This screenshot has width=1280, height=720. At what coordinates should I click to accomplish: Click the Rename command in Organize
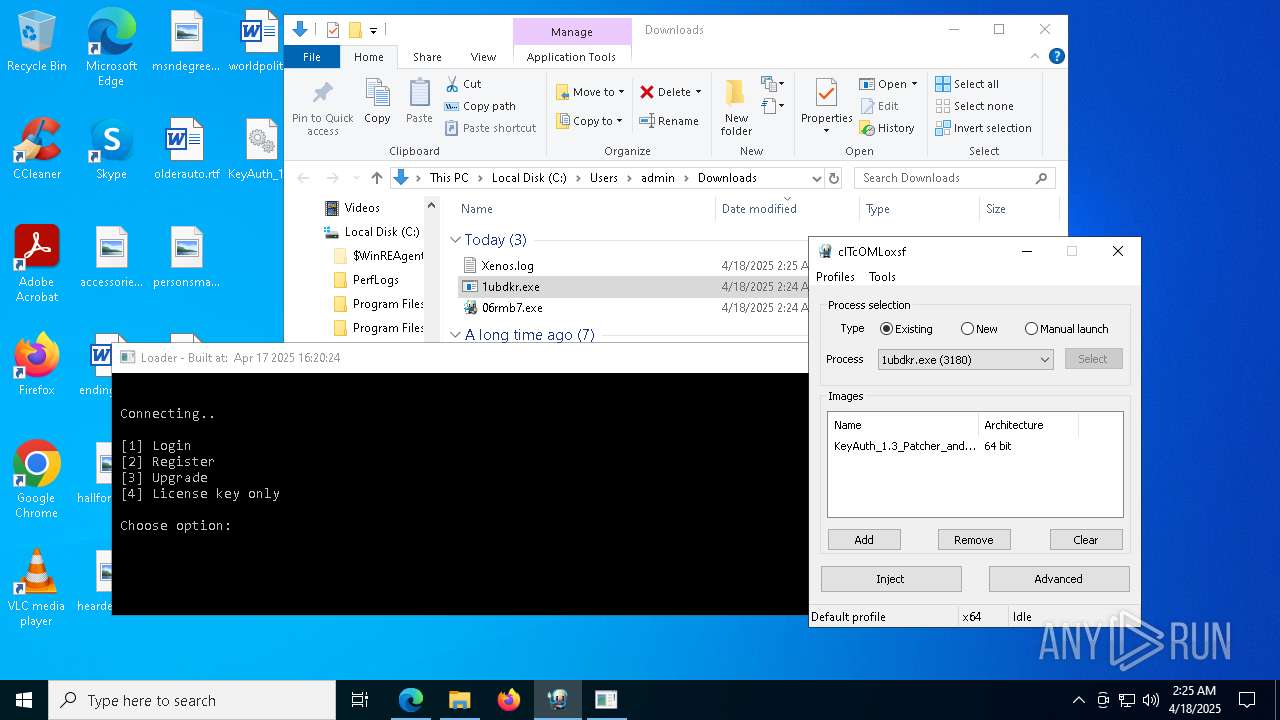(x=669, y=121)
